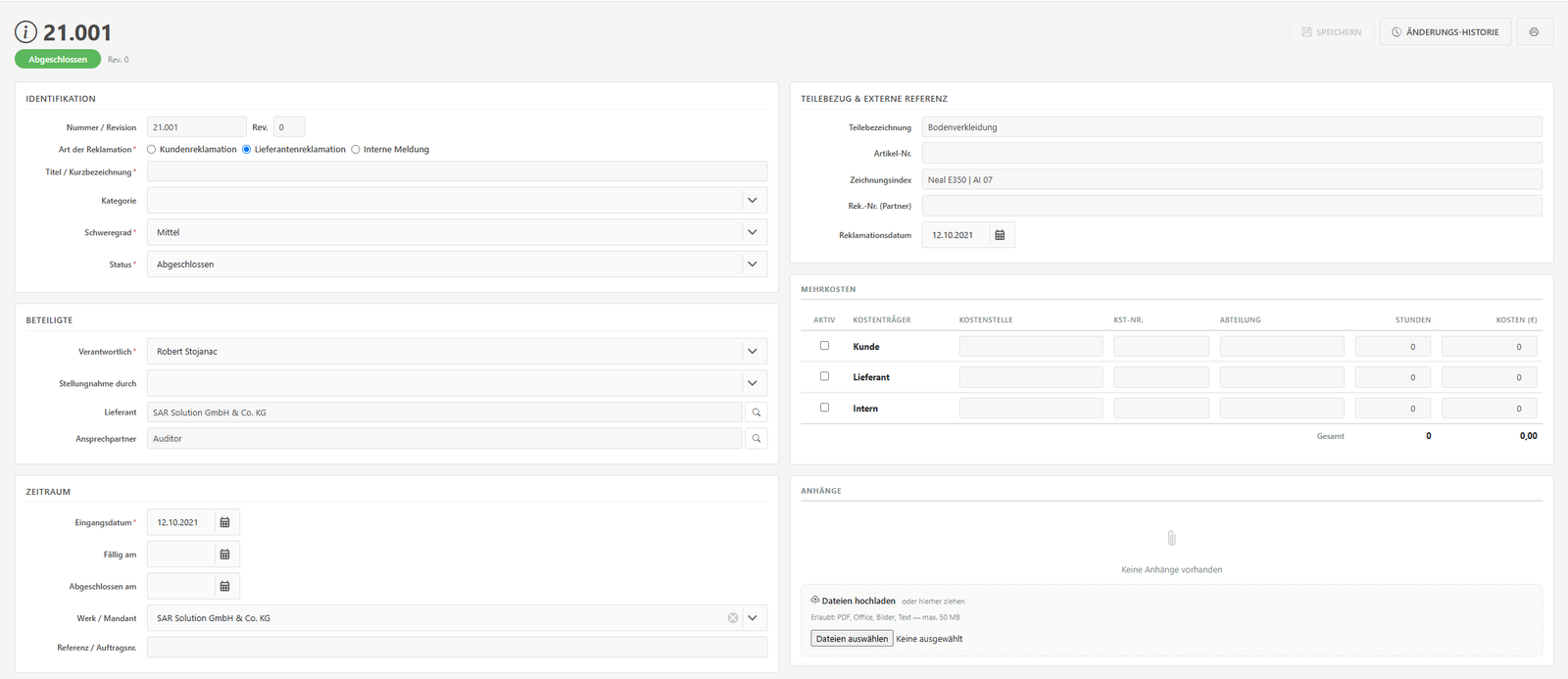The width and height of the screenshot is (1568, 679).
Task: Click the Rek.-Nr. (Partner) field
Action: coord(1232,206)
